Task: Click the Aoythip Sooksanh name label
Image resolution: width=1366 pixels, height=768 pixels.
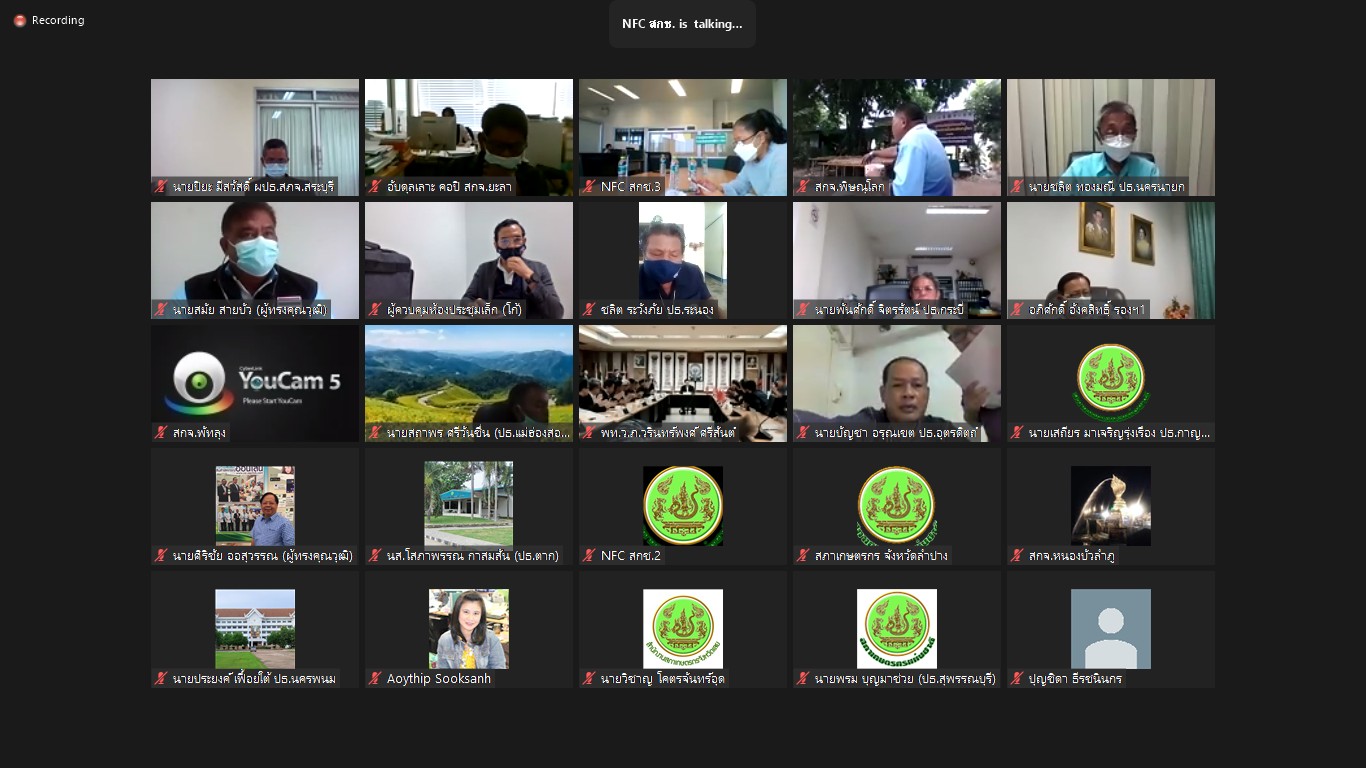Action: pyautogui.click(x=439, y=678)
